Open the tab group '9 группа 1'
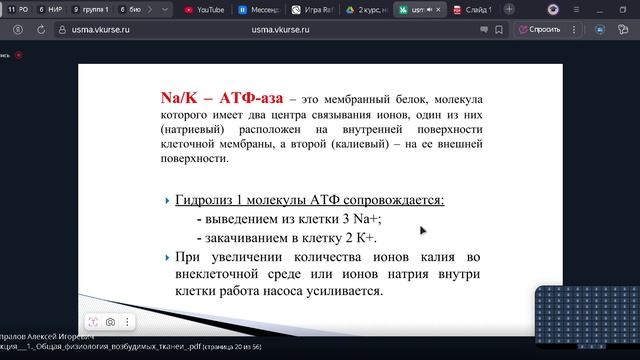The height and width of the screenshot is (360, 640). 91,9
